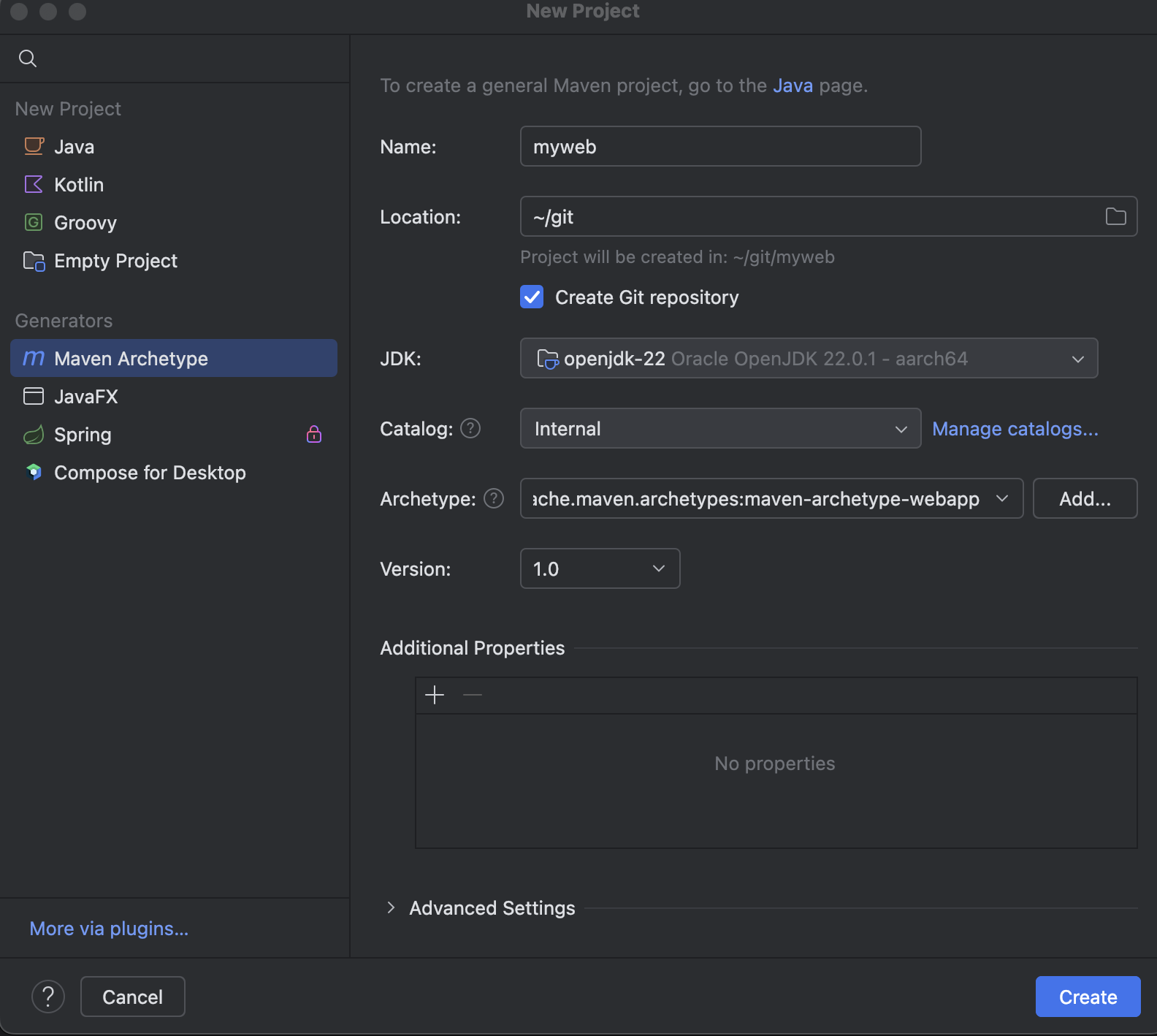This screenshot has width=1157, height=1036.
Task: Click the Catalog help question mark icon
Action: tap(471, 428)
